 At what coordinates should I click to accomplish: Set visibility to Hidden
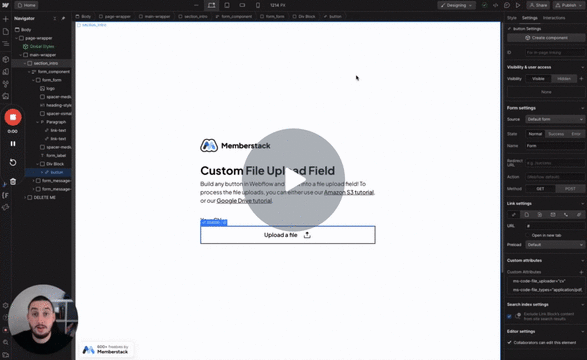(x=564, y=79)
